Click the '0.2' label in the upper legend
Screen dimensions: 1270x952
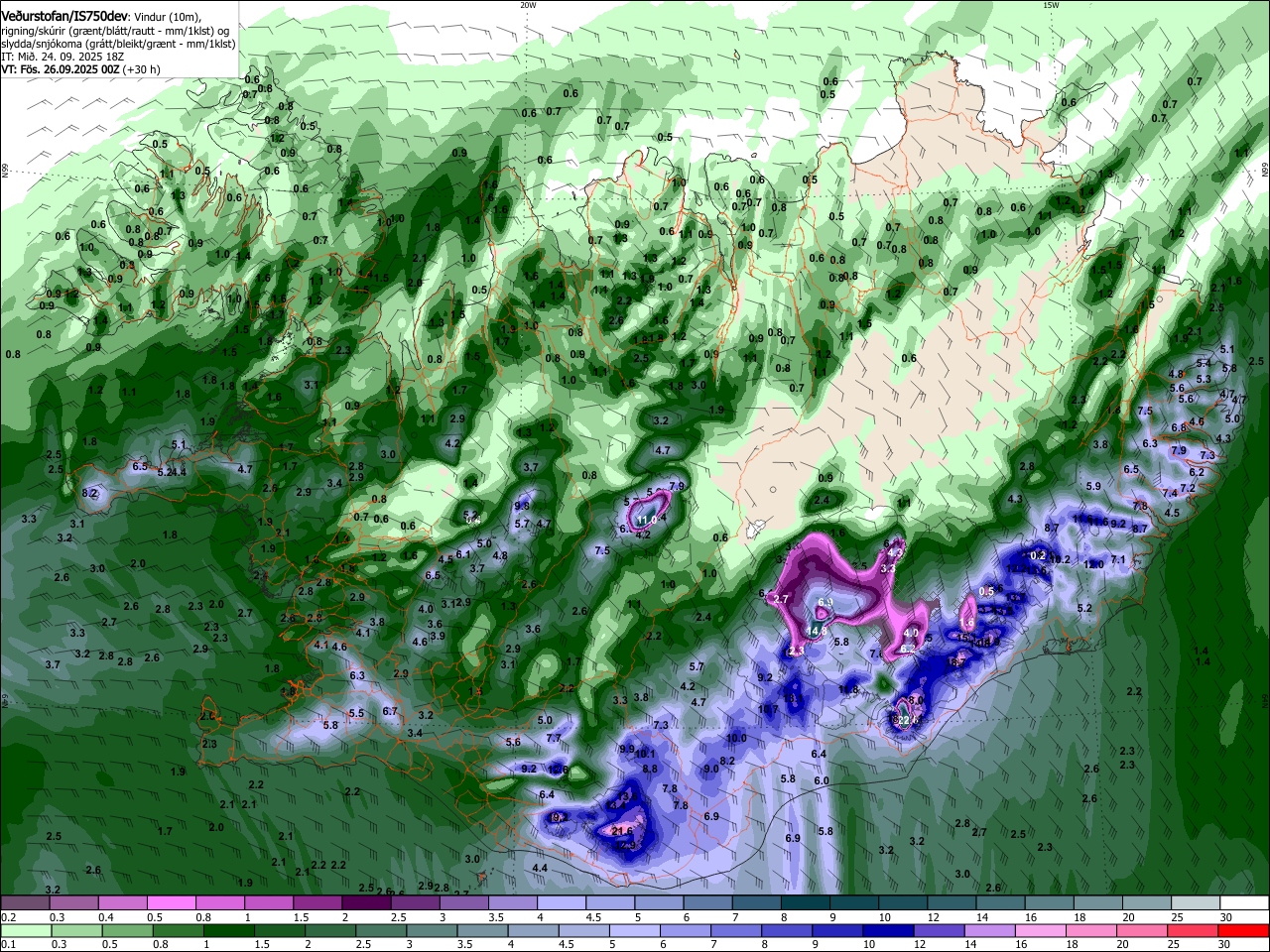click(8, 917)
